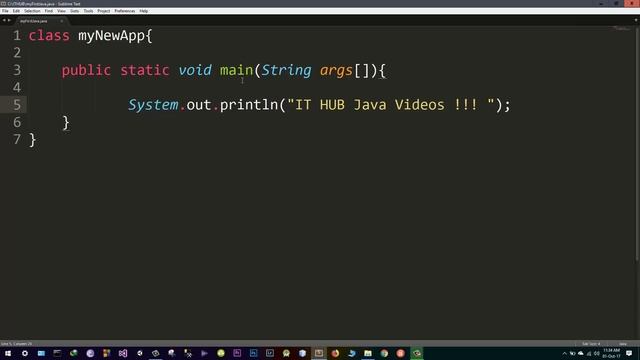Open the Lightroom Lr taskbar icon
The image size is (640, 360).
269,353
